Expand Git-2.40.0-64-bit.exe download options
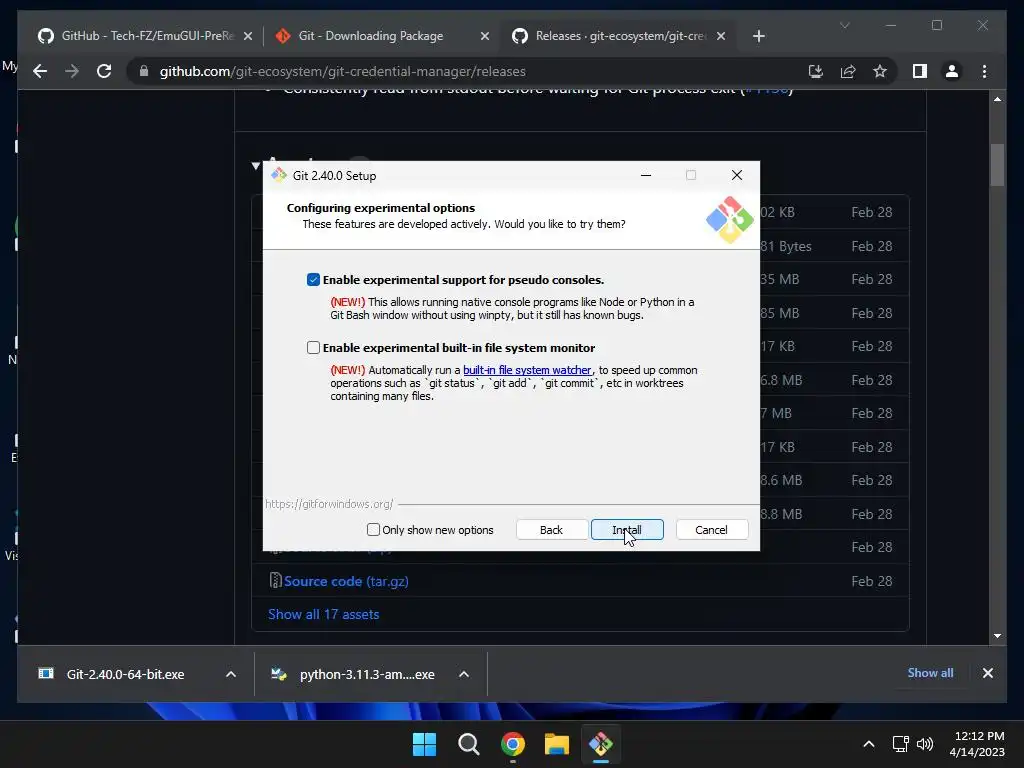The width and height of the screenshot is (1024, 768). pyautogui.click(x=231, y=674)
